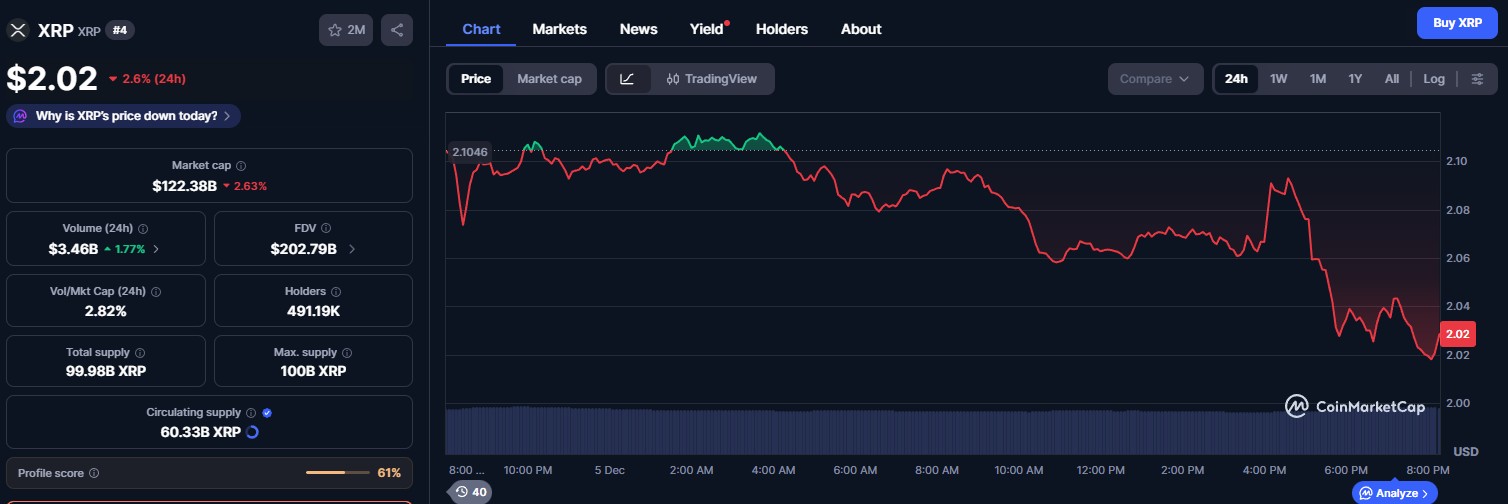Click the circulating supply progress ring
The height and width of the screenshot is (504, 1508).
coord(252,432)
